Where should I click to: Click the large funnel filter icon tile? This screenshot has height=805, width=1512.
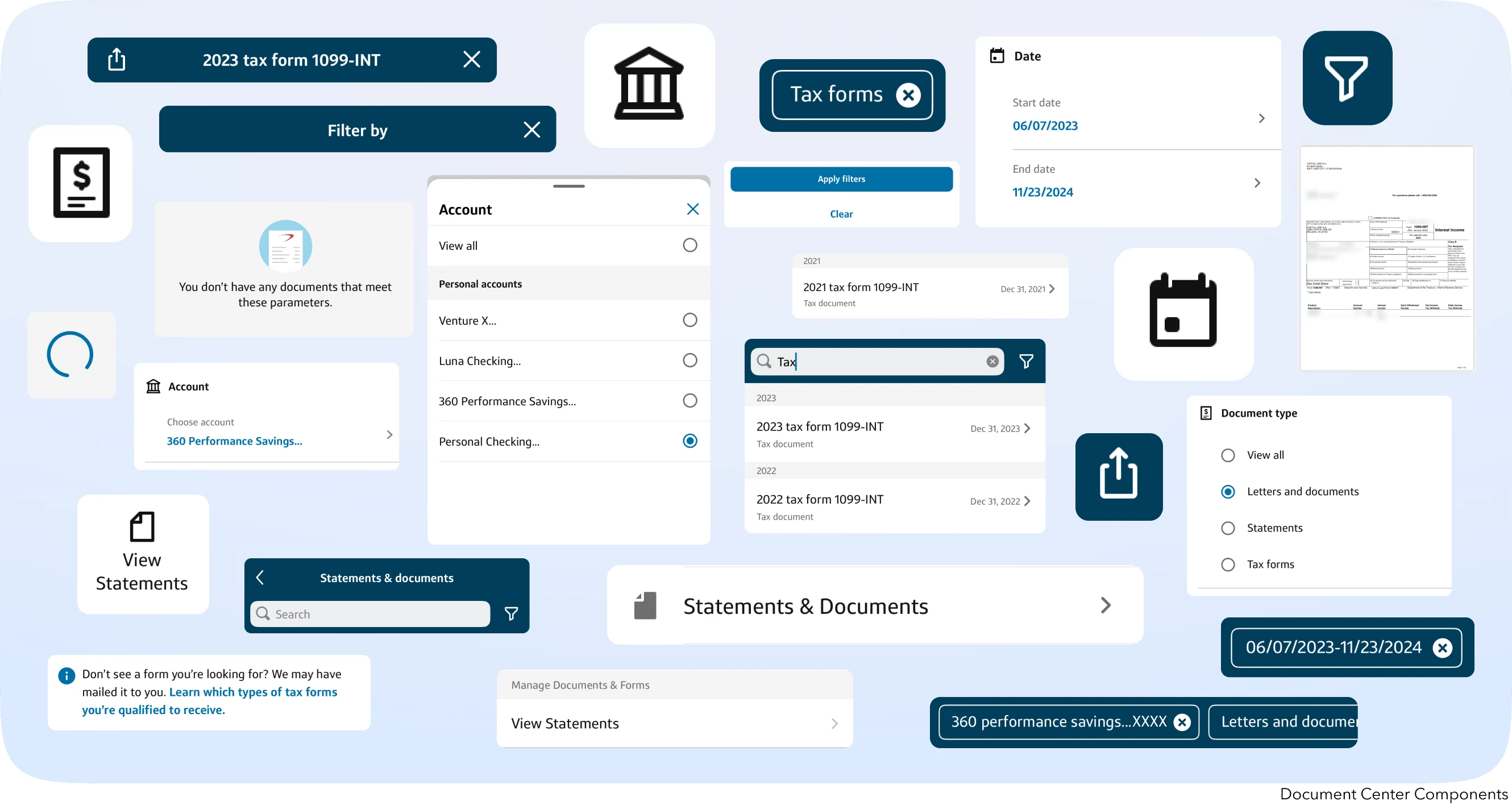pyautogui.click(x=1347, y=77)
